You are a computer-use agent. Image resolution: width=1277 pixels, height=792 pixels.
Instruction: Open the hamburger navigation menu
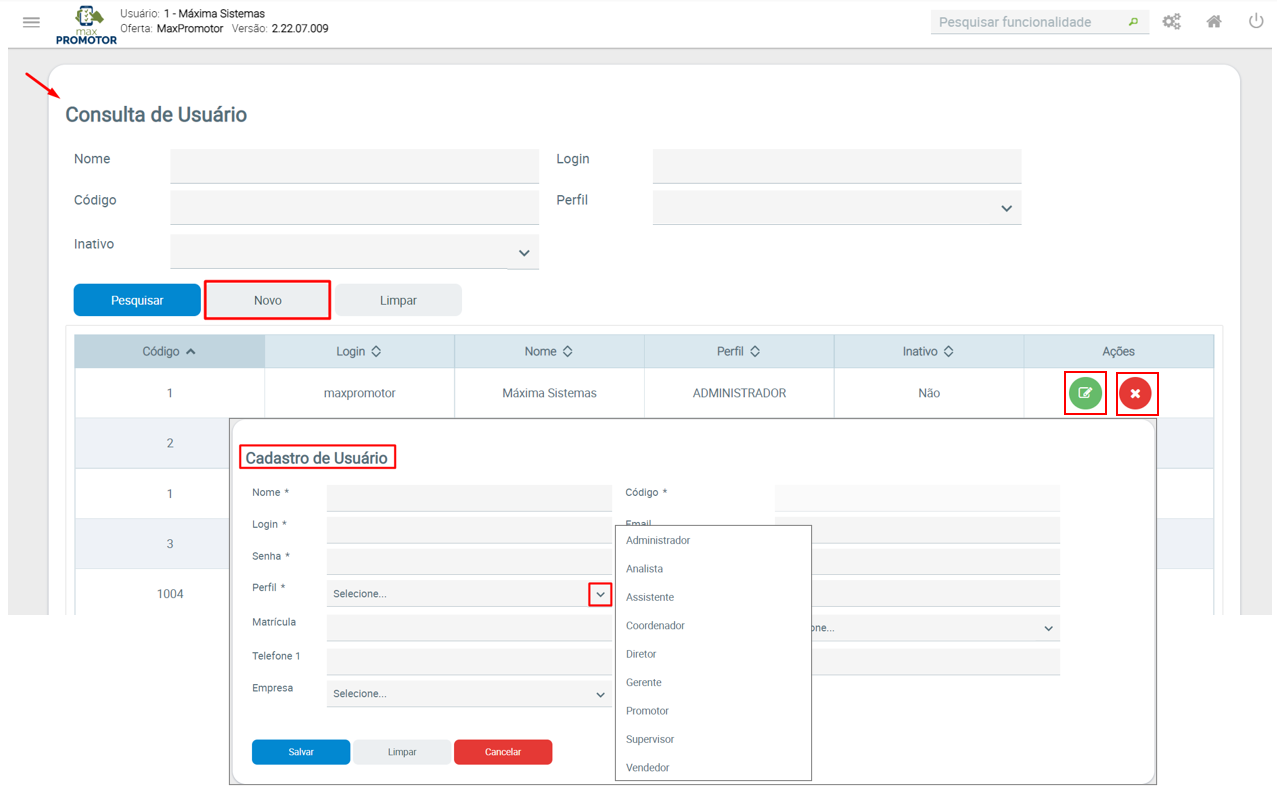tap(31, 22)
